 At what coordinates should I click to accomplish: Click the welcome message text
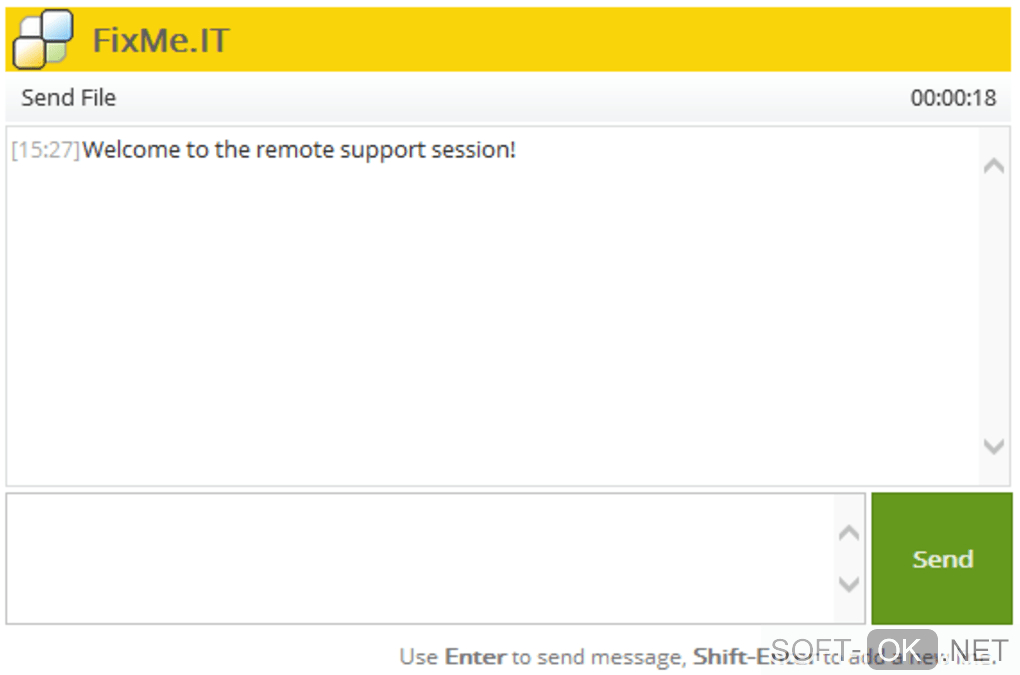pyautogui.click(x=299, y=151)
